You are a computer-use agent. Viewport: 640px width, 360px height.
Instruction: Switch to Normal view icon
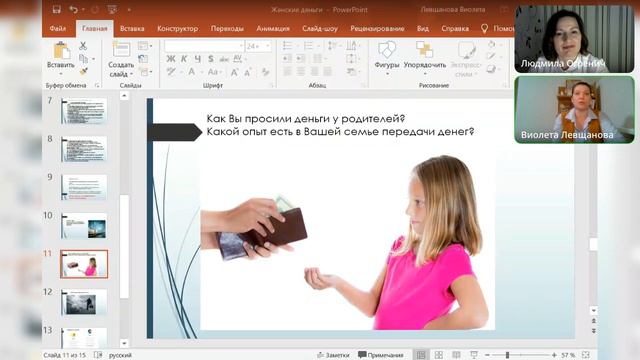421,355
